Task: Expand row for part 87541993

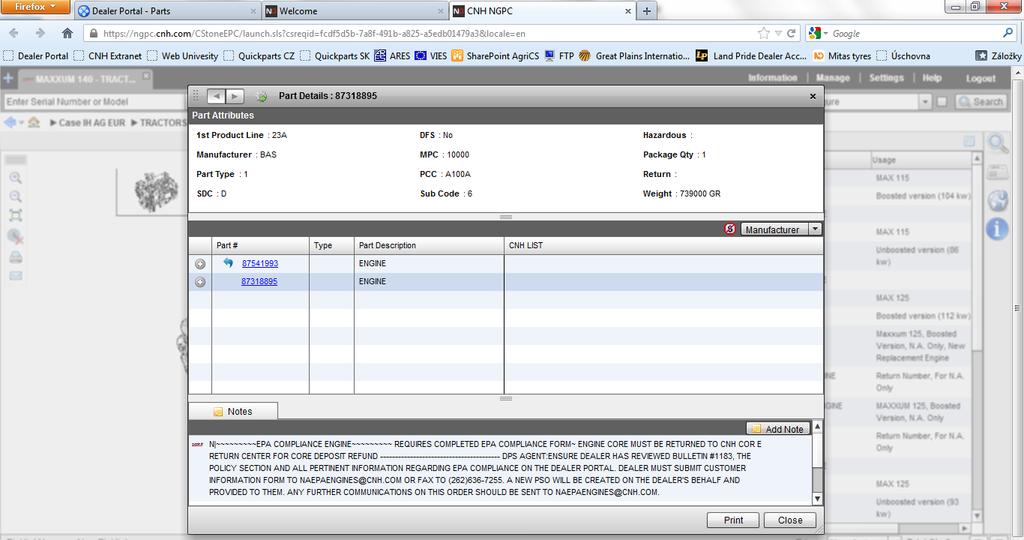Action: (200, 264)
